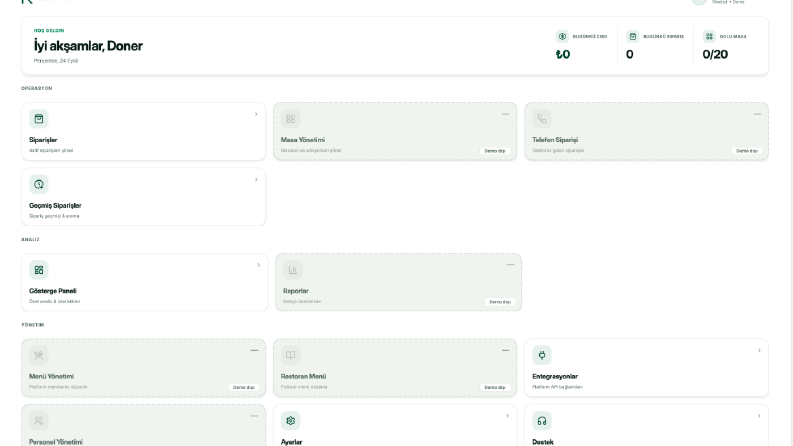The image size is (793, 446).
Task: Click the Raporlar bar chart icon
Action: pyautogui.click(x=292, y=270)
